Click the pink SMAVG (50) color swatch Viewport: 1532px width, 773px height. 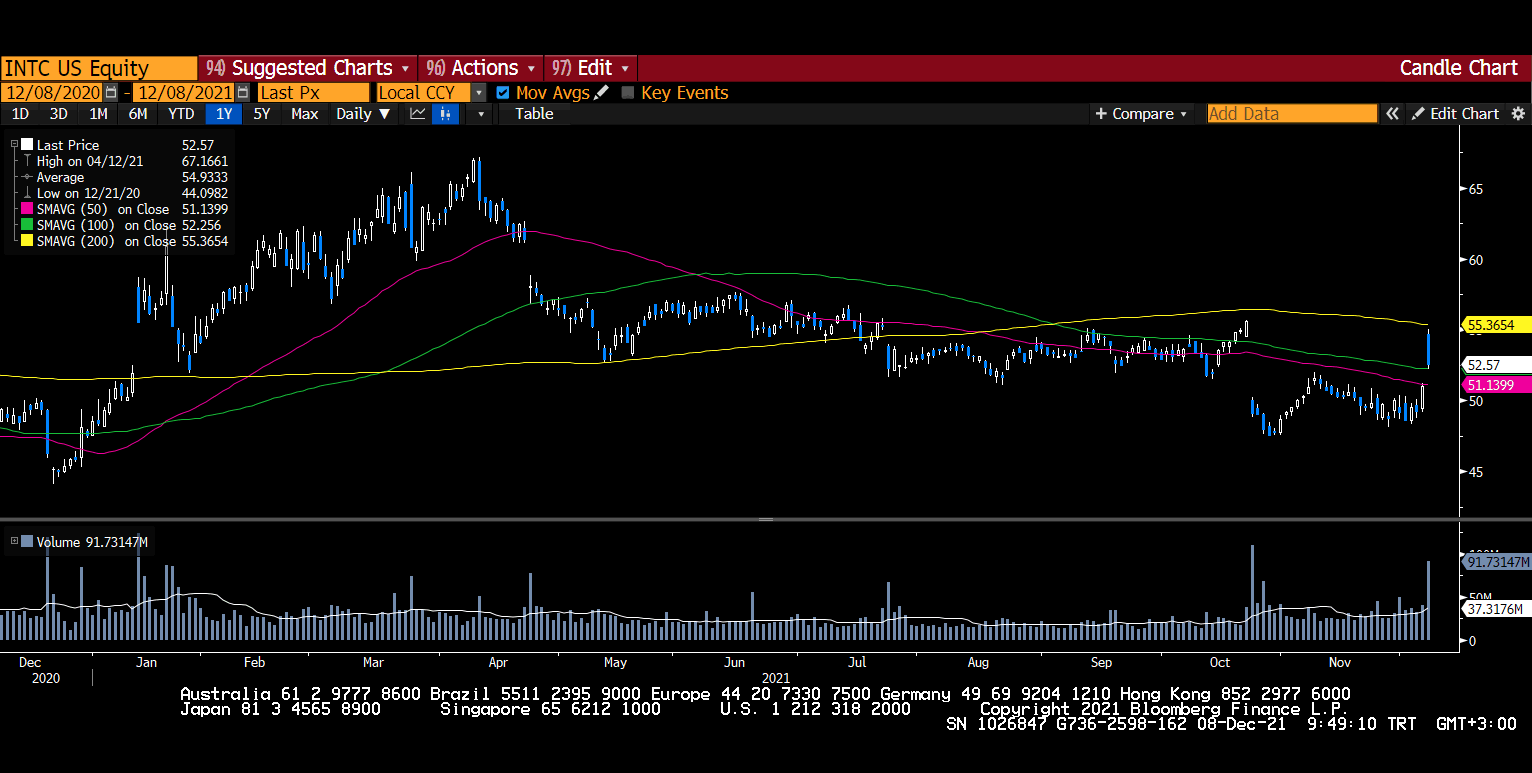point(28,209)
